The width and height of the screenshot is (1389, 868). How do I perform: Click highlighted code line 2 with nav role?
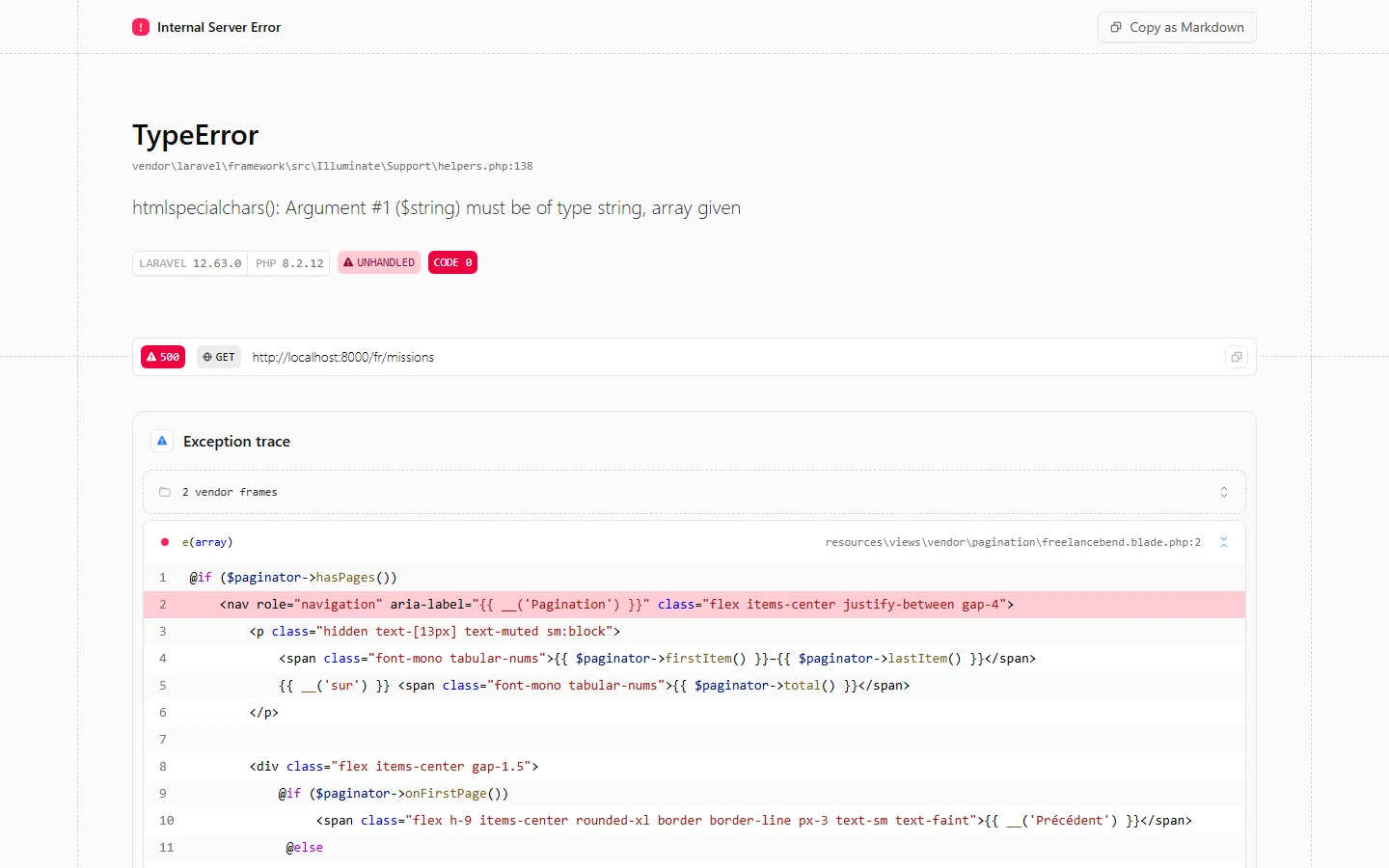tap(694, 605)
